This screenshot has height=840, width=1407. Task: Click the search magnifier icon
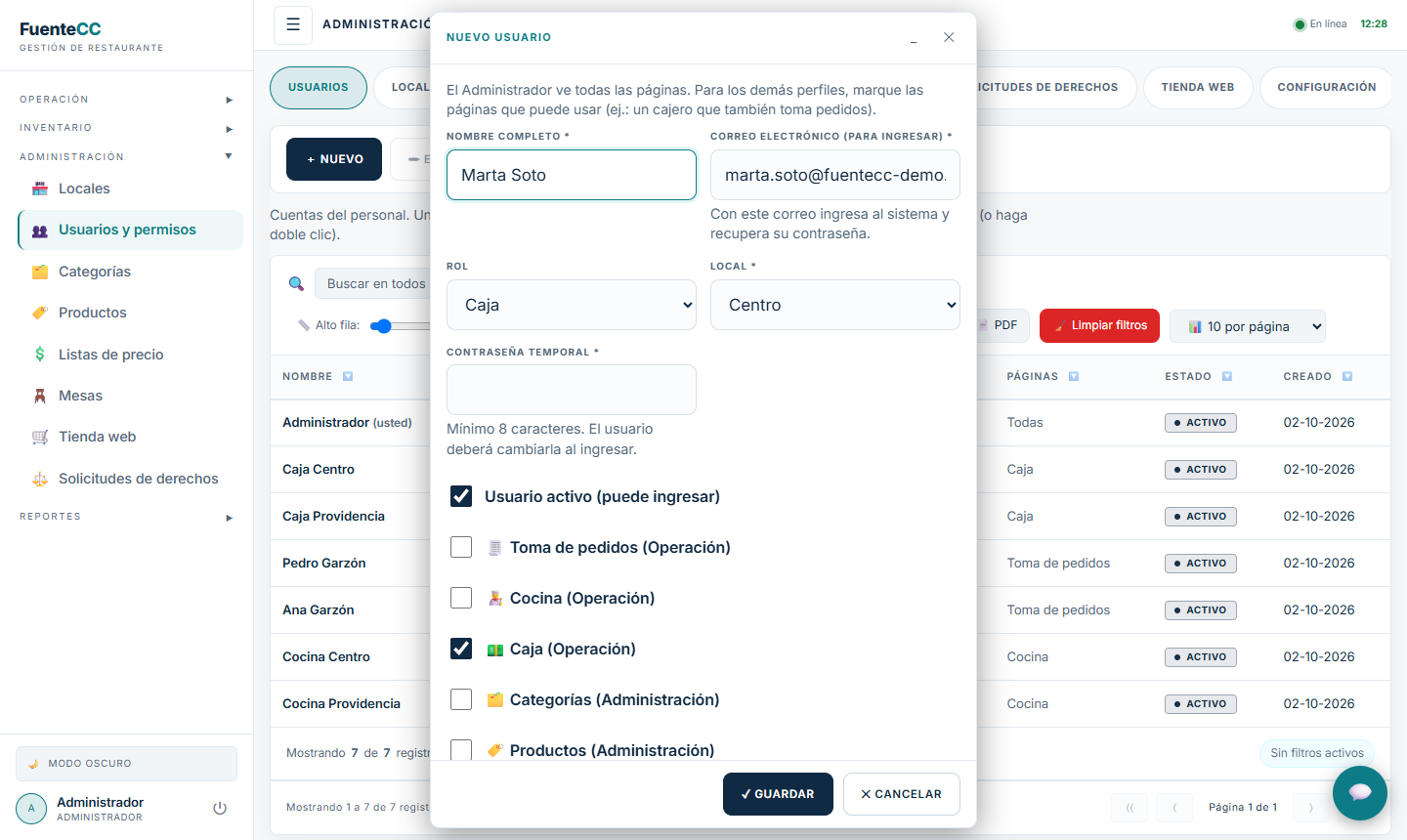pos(296,284)
